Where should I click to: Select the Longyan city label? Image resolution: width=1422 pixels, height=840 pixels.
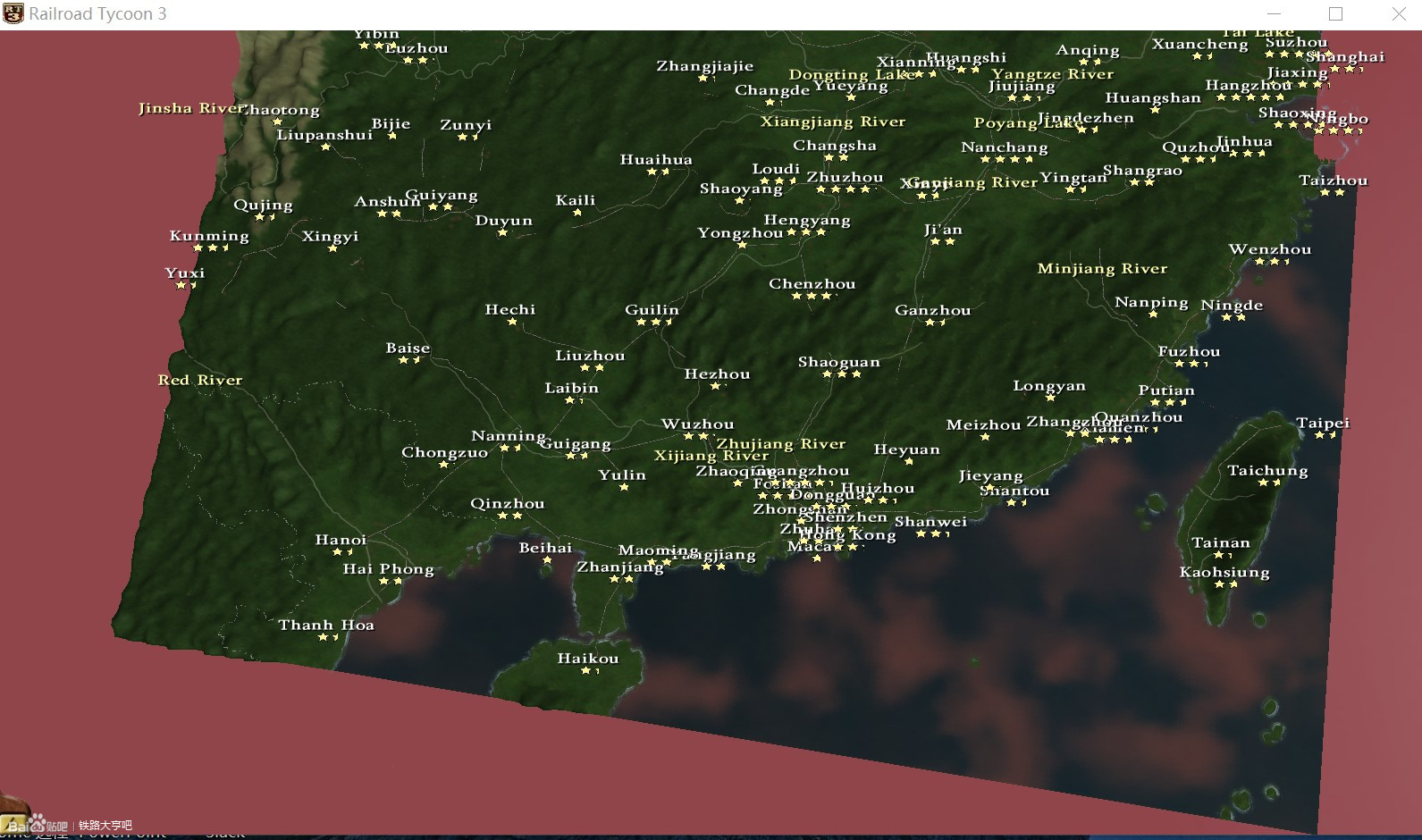point(1049,386)
